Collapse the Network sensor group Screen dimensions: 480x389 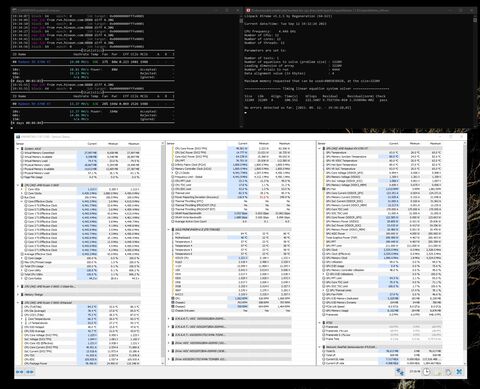pyautogui.click(x=320, y=347)
